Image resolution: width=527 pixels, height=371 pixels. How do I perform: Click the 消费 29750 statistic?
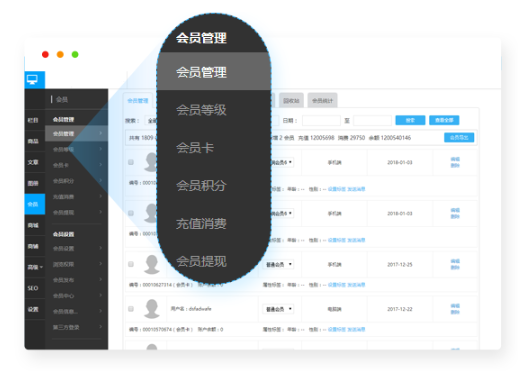[x=351, y=138]
